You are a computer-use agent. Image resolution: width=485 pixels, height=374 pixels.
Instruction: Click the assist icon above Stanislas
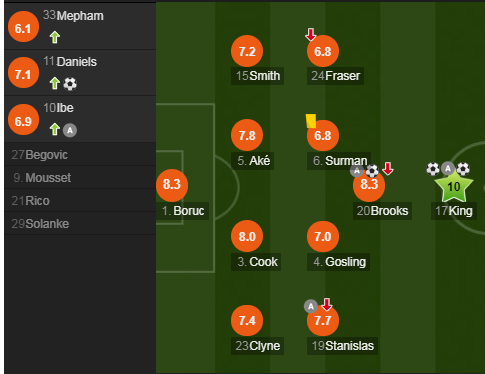pyautogui.click(x=311, y=306)
